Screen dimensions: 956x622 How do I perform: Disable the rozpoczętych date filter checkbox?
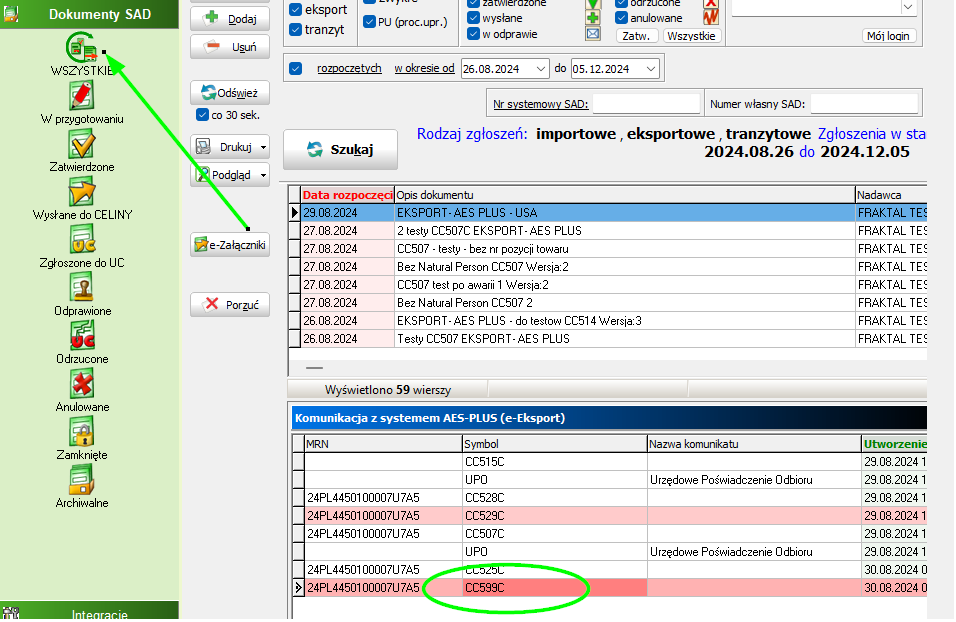click(296, 68)
